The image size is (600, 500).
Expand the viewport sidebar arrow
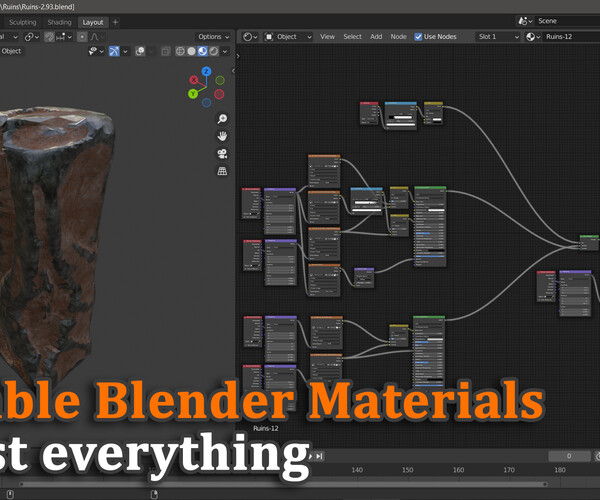233,71
